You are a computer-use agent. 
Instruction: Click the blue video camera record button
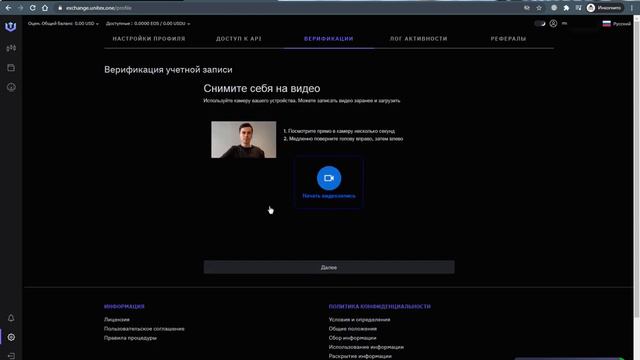[329, 178]
